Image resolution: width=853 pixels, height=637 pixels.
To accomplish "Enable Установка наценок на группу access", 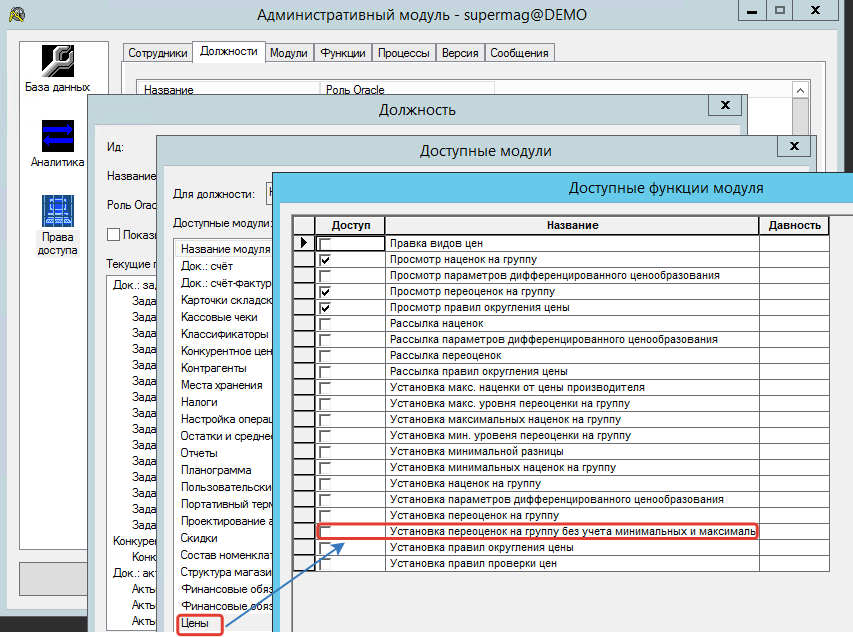I will (325, 484).
